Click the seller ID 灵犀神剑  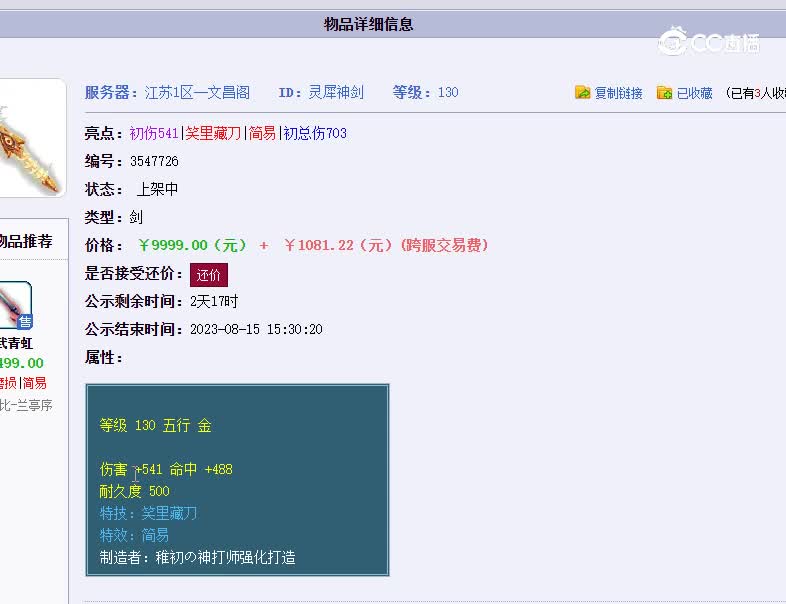click(335, 93)
